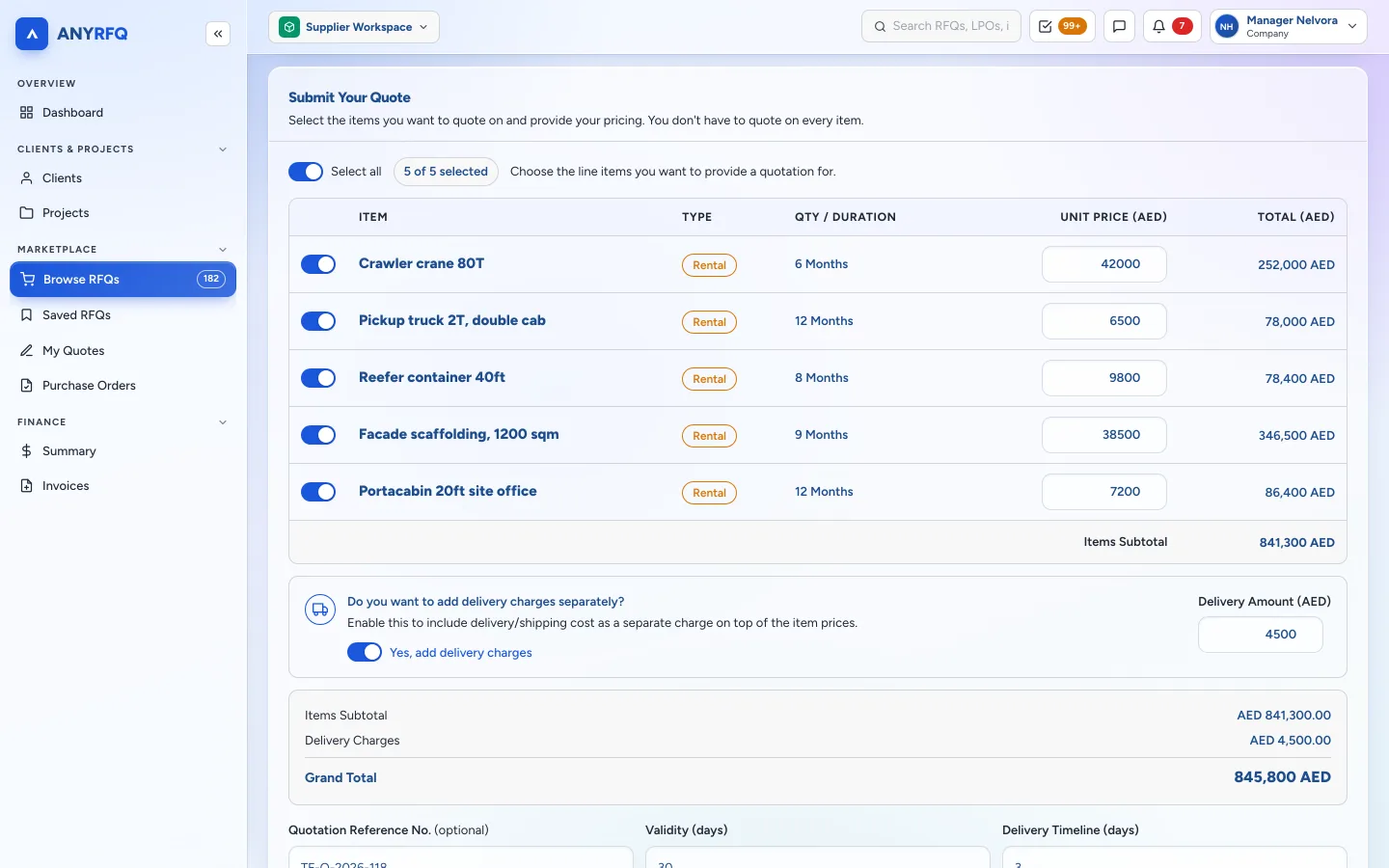Click the Browse RFQs cart icon
Screen dimensions: 1389x868
pos(27,280)
